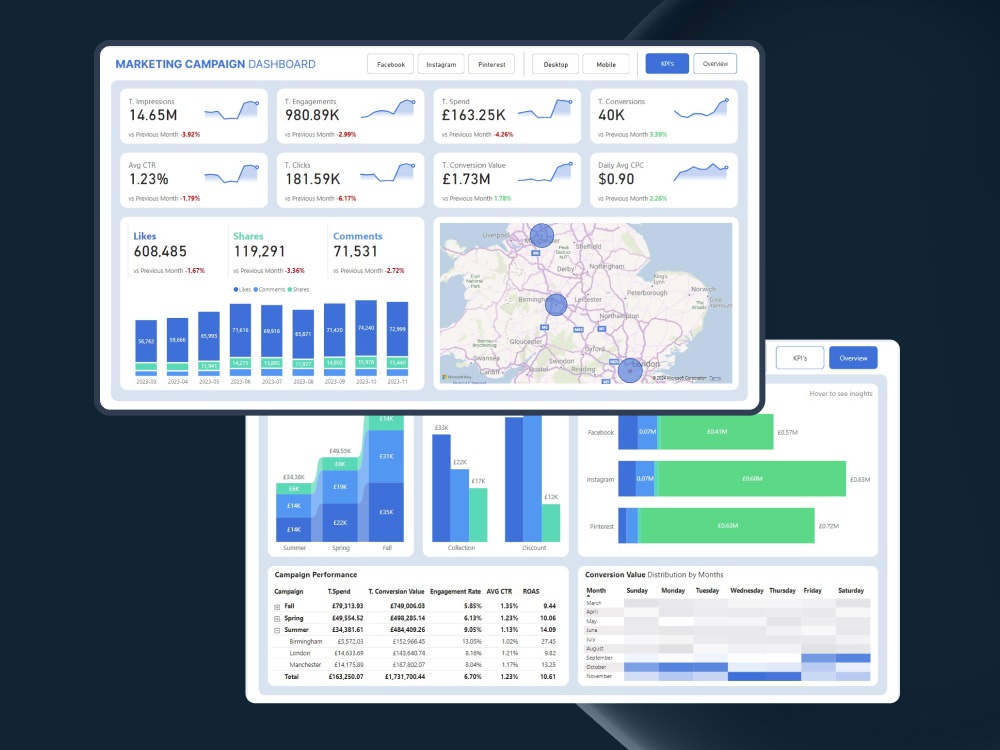Click Pinterest green bar labeled £0.63M
The width and height of the screenshot is (1000, 750).
tap(727, 526)
